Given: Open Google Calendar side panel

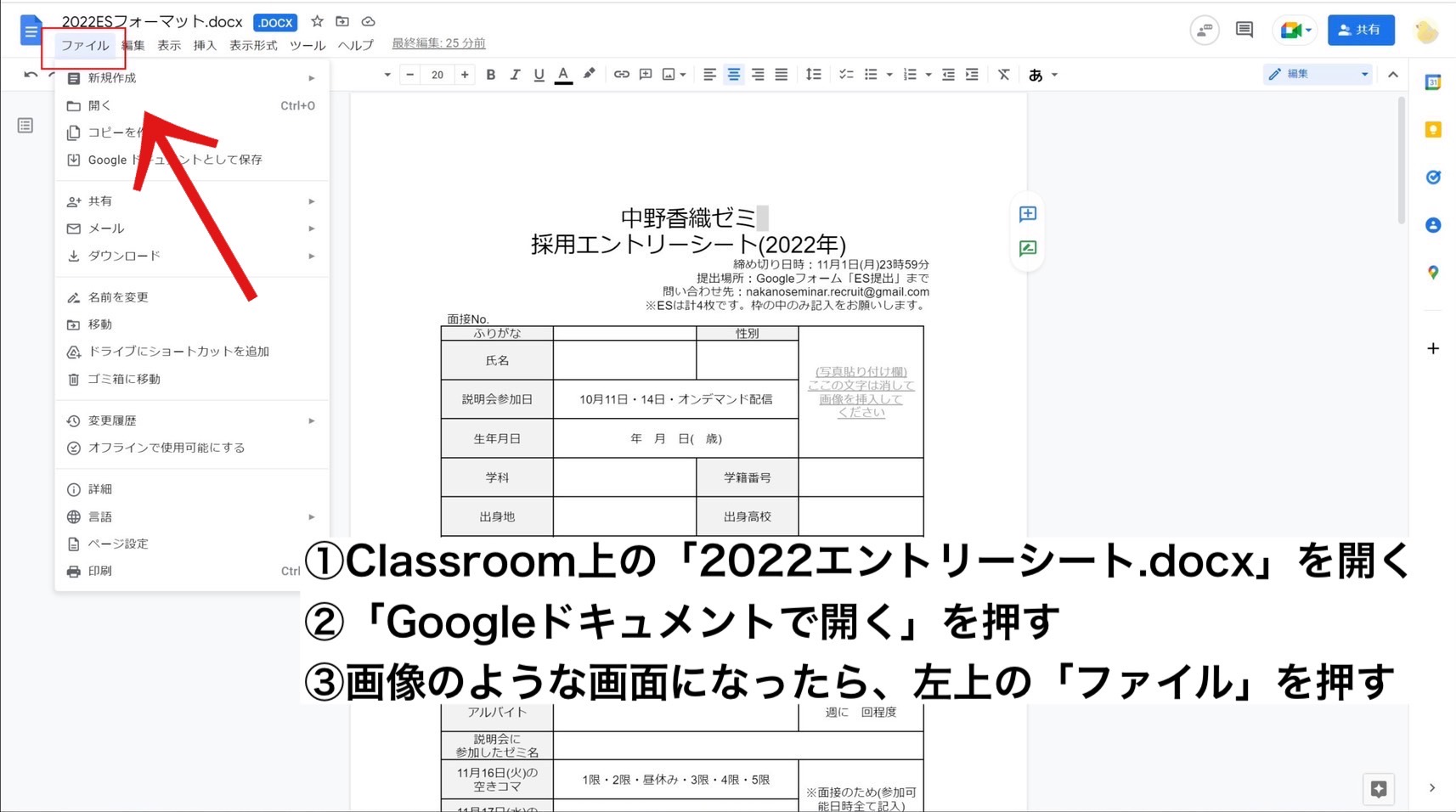Looking at the screenshot, I should 1433,82.
